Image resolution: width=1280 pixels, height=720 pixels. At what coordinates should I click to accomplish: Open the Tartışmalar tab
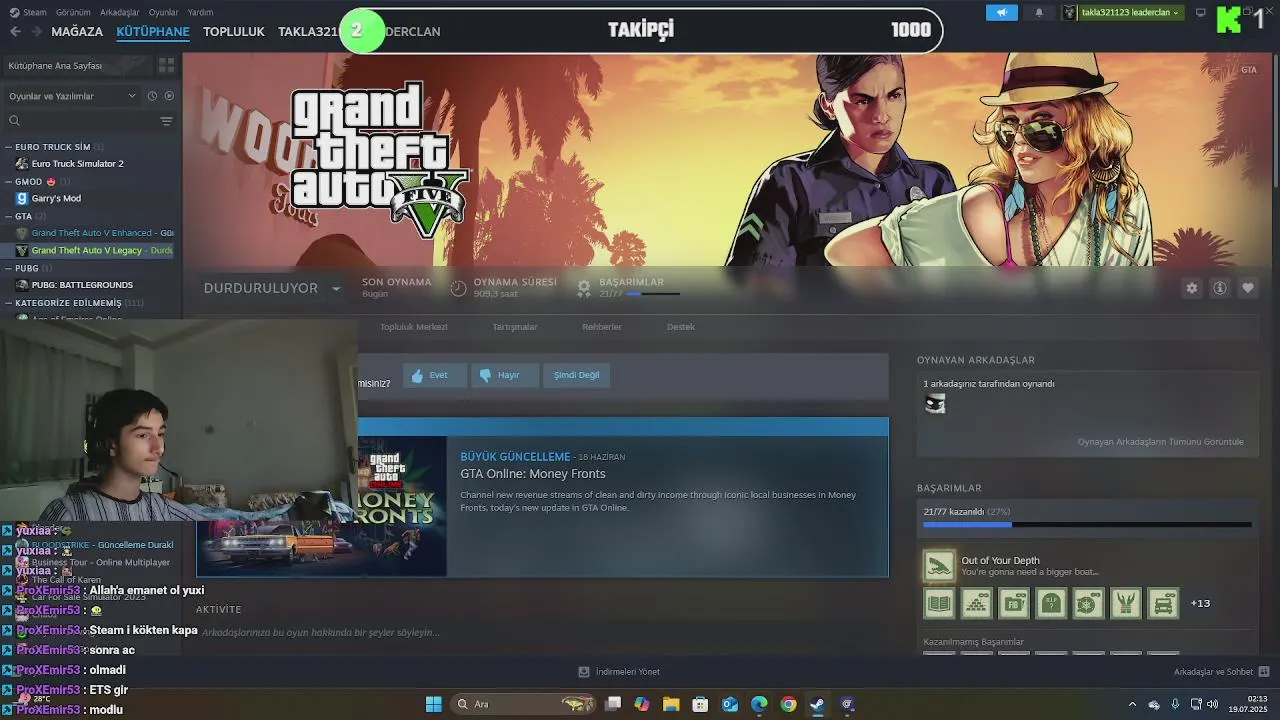pyautogui.click(x=515, y=327)
